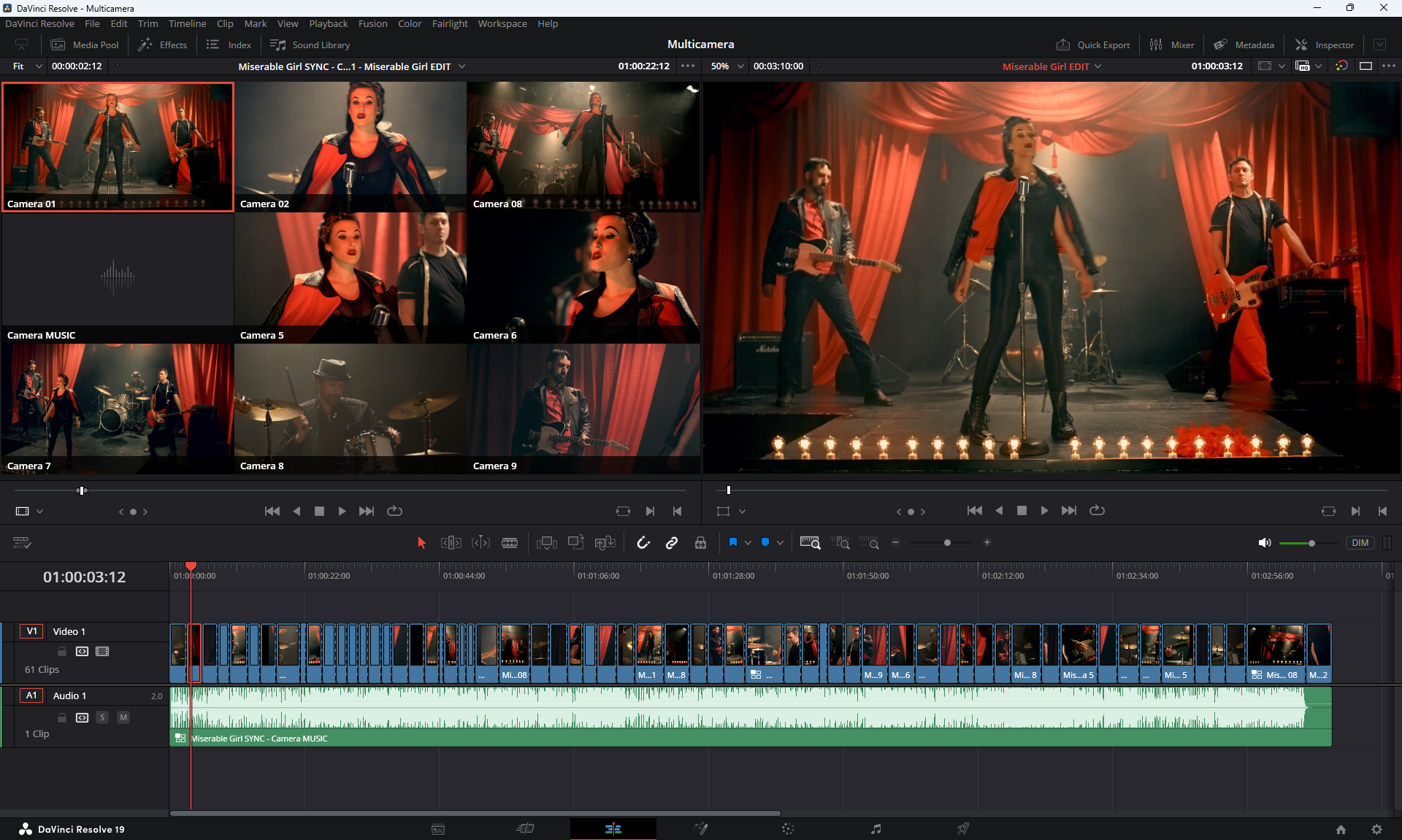Image resolution: width=1402 pixels, height=840 pixels.
Task: Open the Fusion page icon
Action: pos(701,828)
